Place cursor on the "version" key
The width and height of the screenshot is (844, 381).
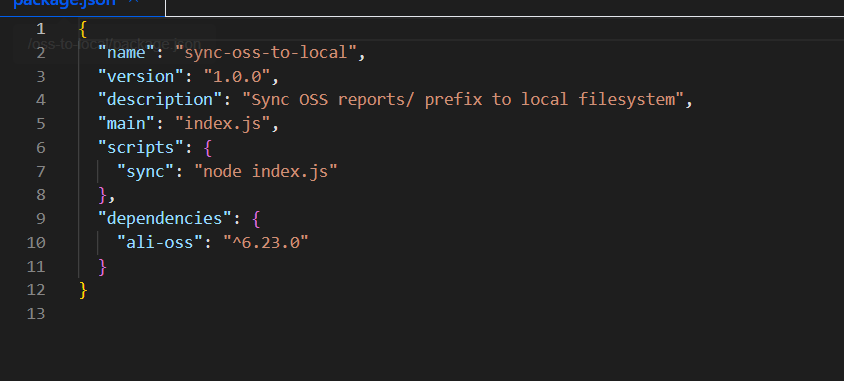click(x=141, y=76)
